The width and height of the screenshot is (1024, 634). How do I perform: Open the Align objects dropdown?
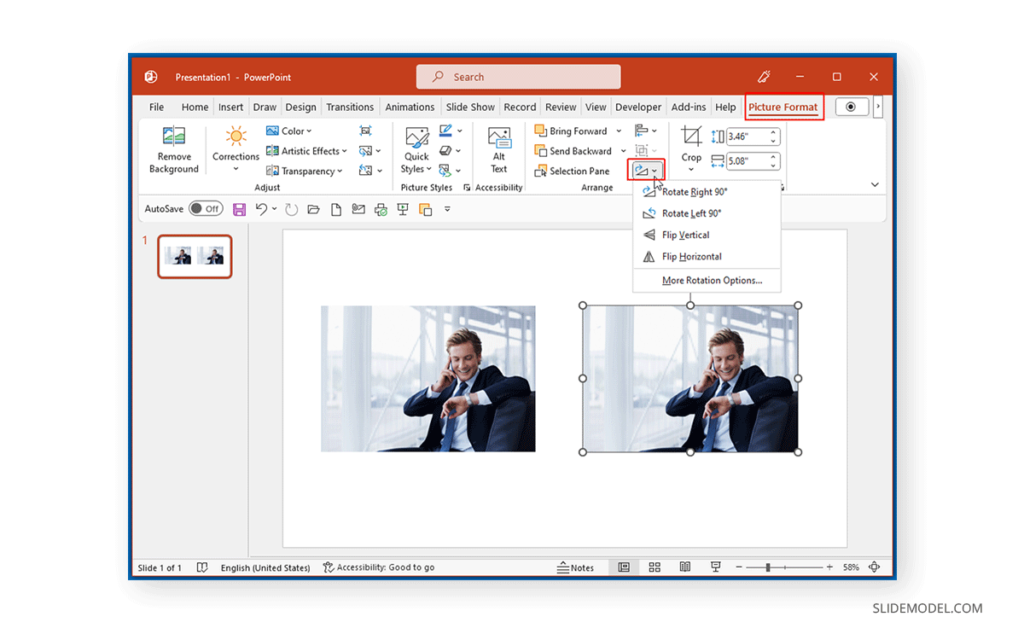pos(646,131)
